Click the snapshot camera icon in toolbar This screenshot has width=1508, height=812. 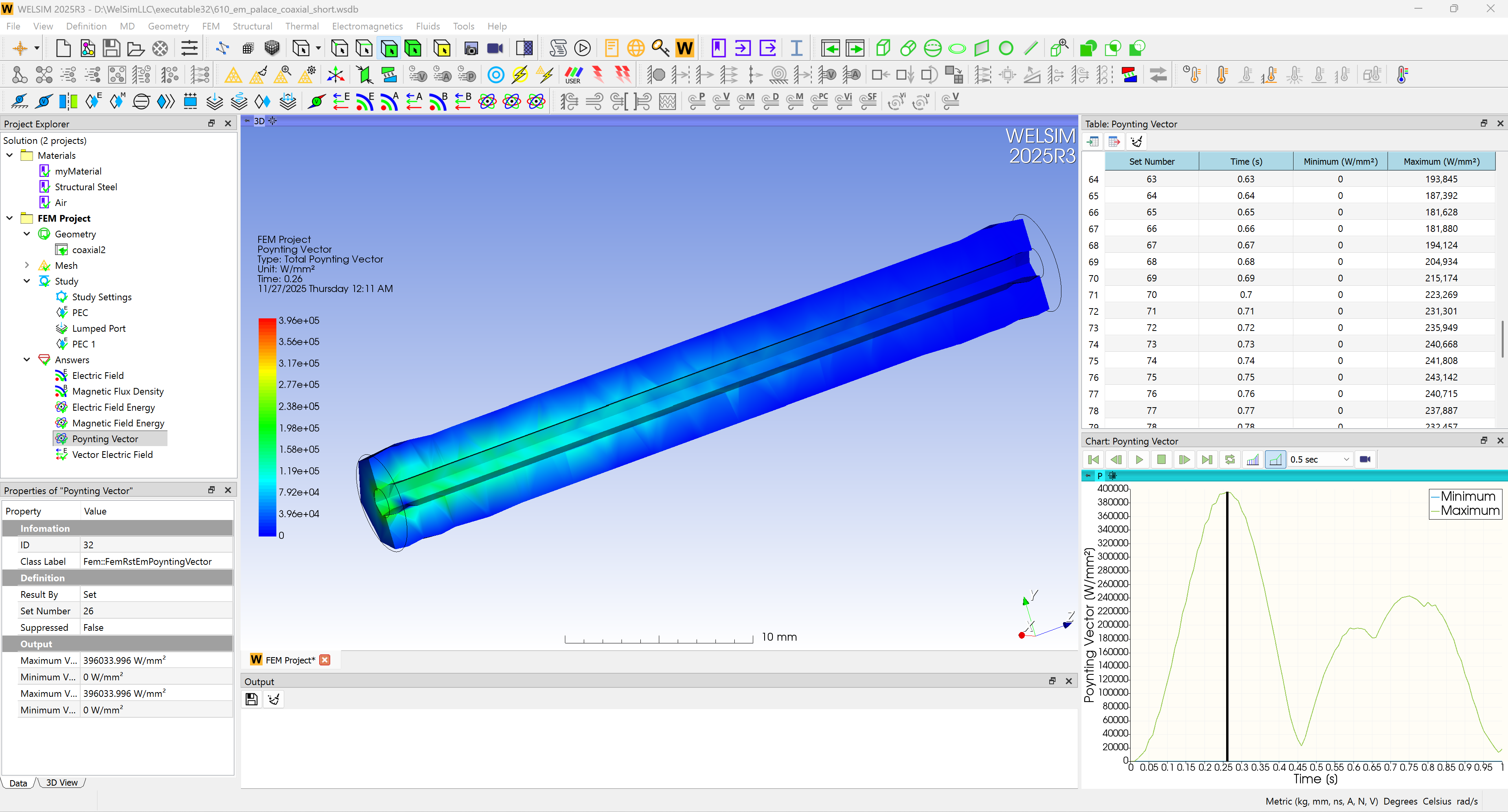[471, 48]
